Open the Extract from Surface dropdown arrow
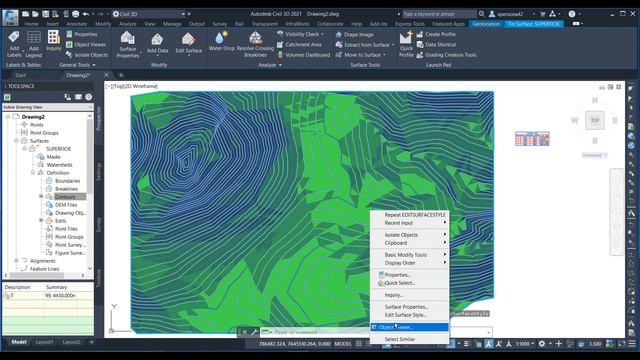This screenshot has height=360, width=640. coord(393,45)
